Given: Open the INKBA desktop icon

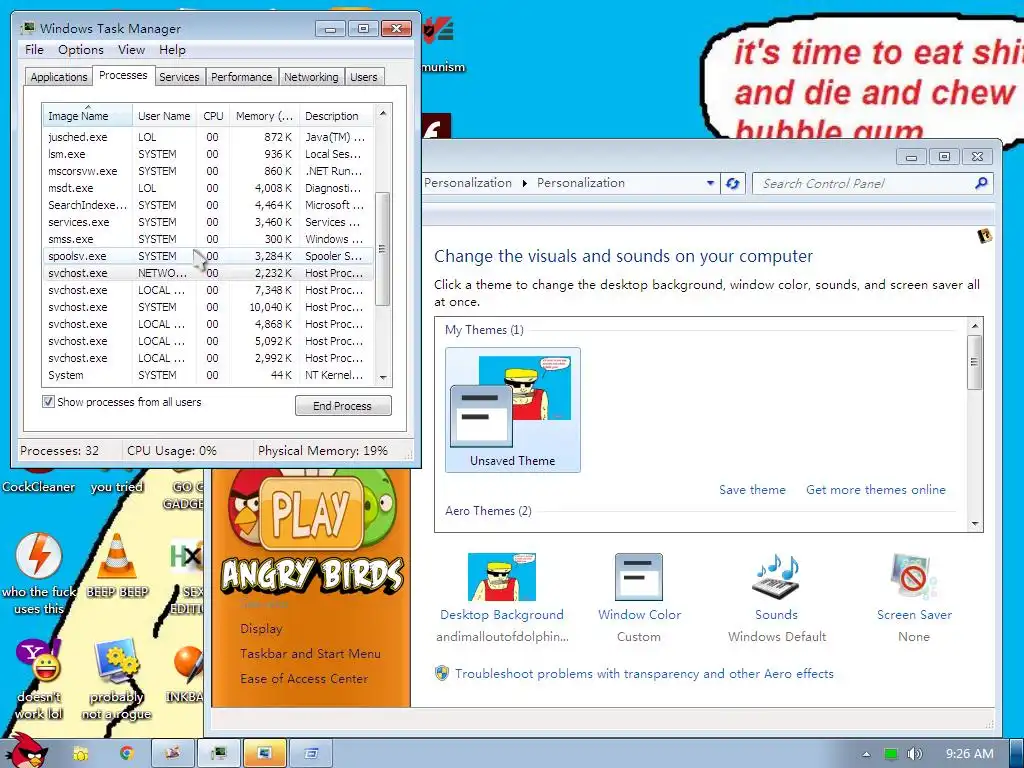Looking at the screenshot, I should point(185,673).
